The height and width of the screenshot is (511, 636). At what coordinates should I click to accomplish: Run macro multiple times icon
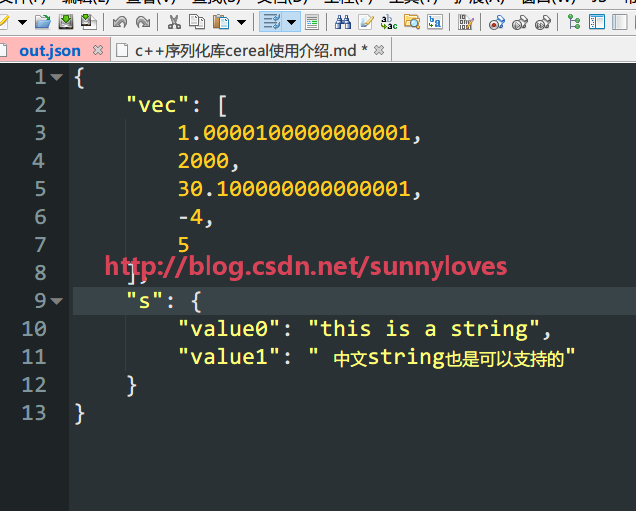[x=543, y=22]
